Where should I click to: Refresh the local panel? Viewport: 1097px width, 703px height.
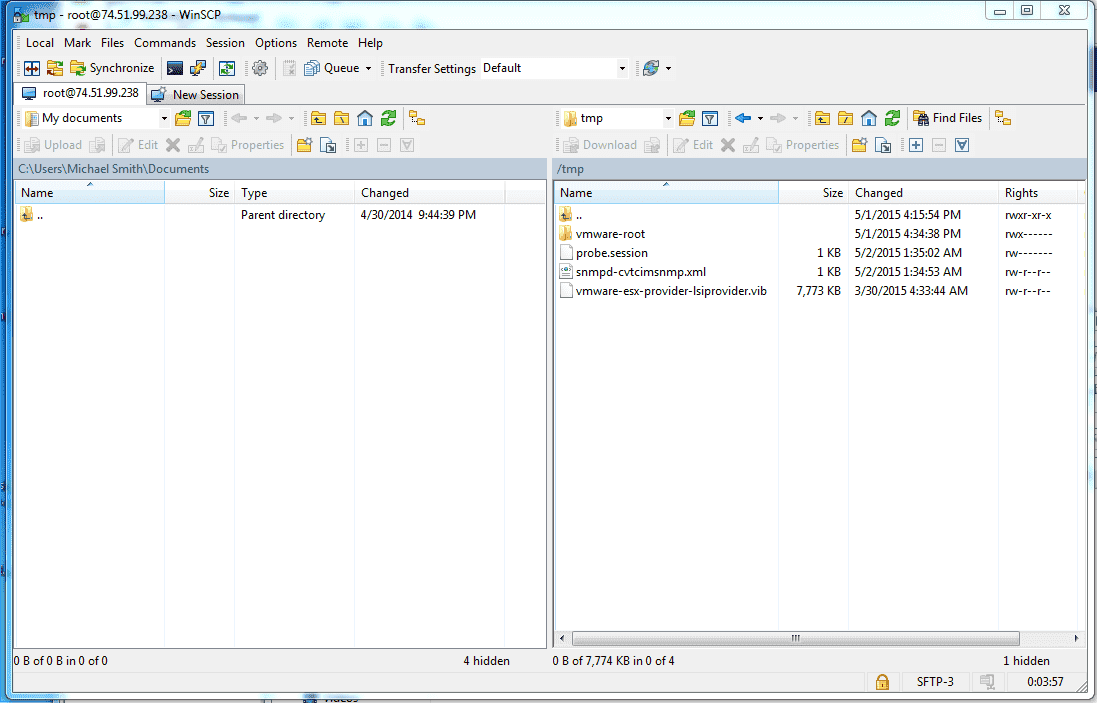pos(388,118)
